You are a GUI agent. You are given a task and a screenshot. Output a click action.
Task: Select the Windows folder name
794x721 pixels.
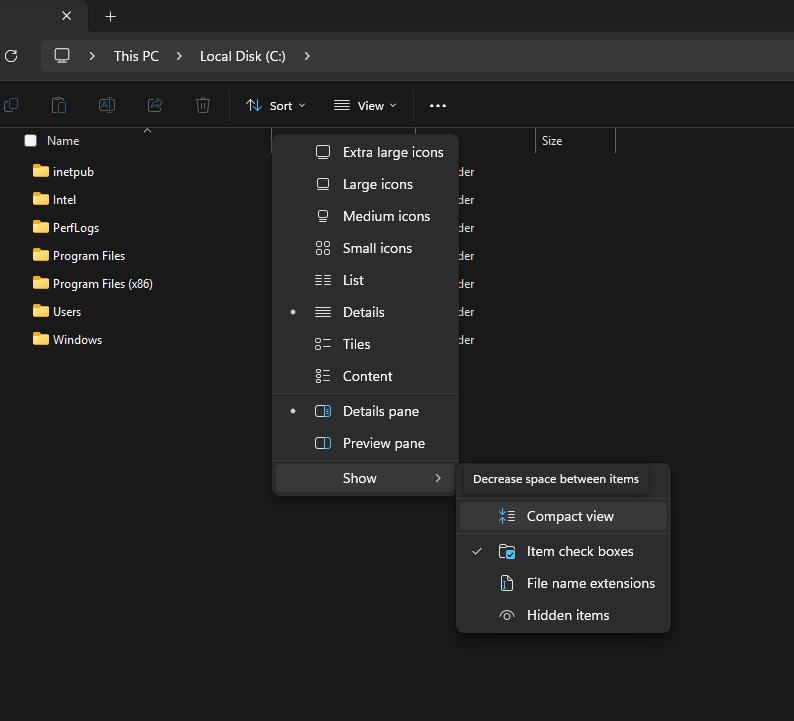click(x=77, y=339)
